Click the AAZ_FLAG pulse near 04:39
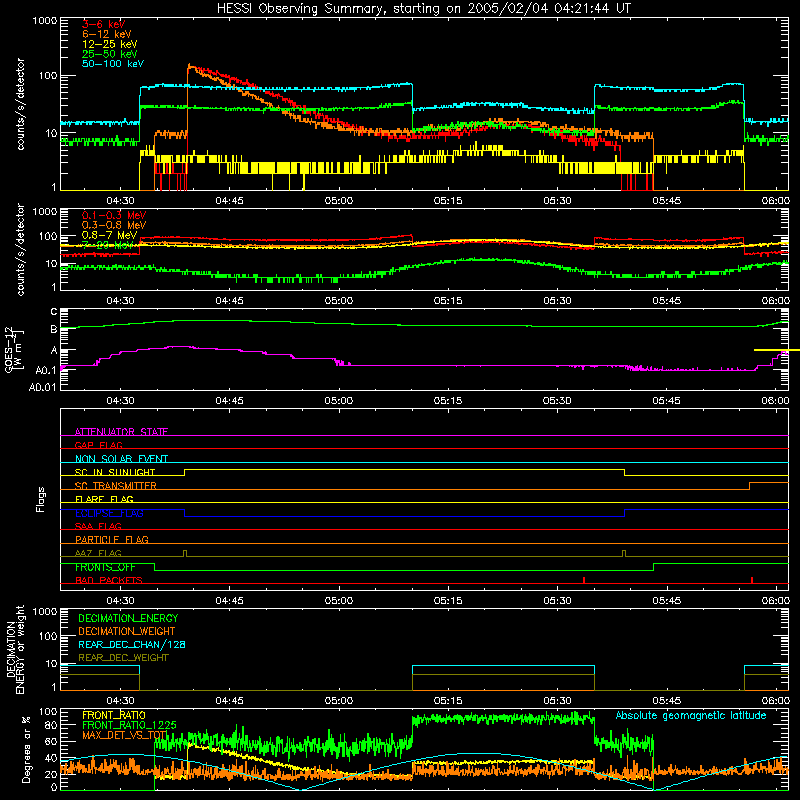 [185, 554]
